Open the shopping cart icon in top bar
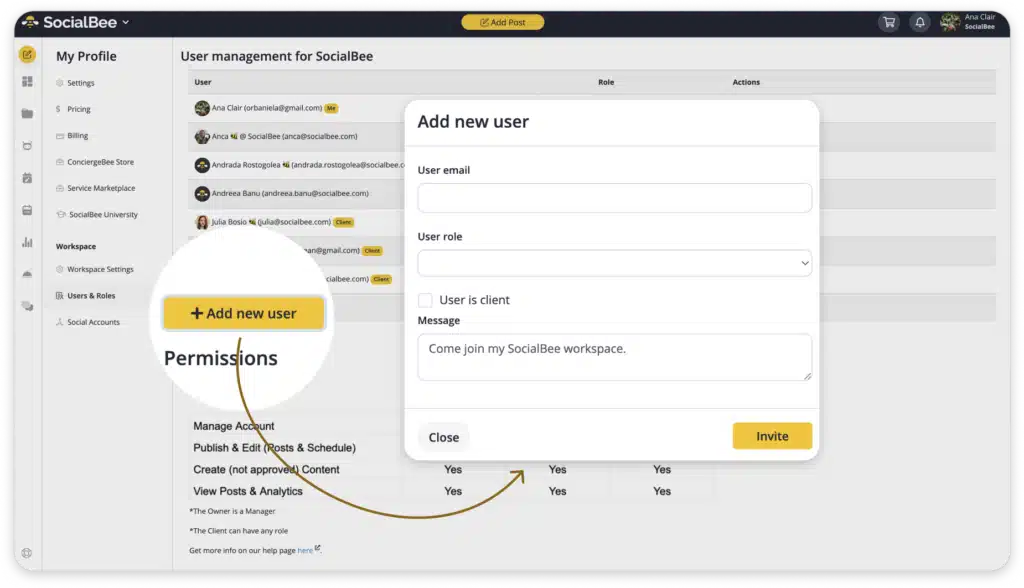 pyautogui.click(x=889, y=22)
